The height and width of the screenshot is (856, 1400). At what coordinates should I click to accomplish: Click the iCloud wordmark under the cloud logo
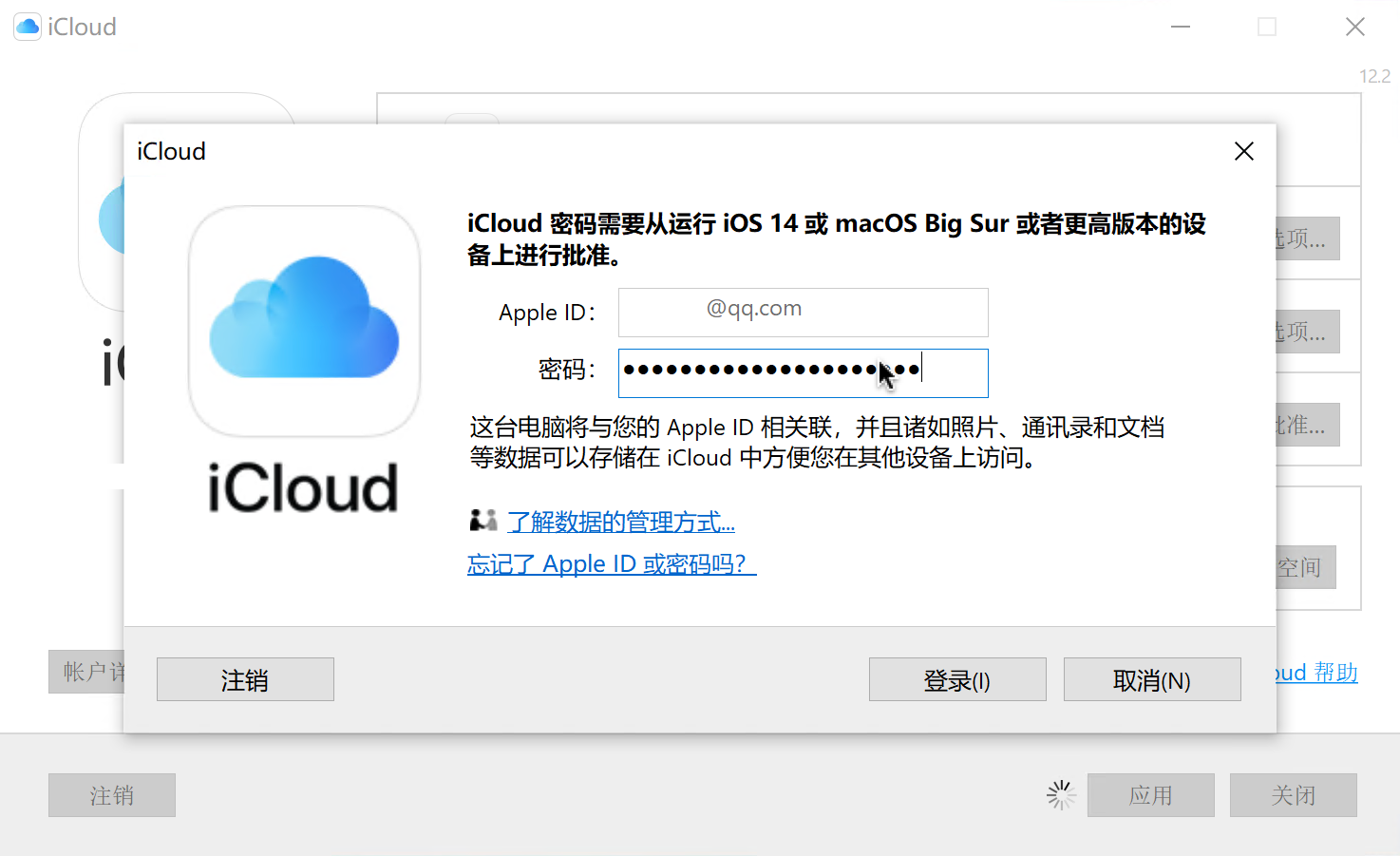[303, 488]
